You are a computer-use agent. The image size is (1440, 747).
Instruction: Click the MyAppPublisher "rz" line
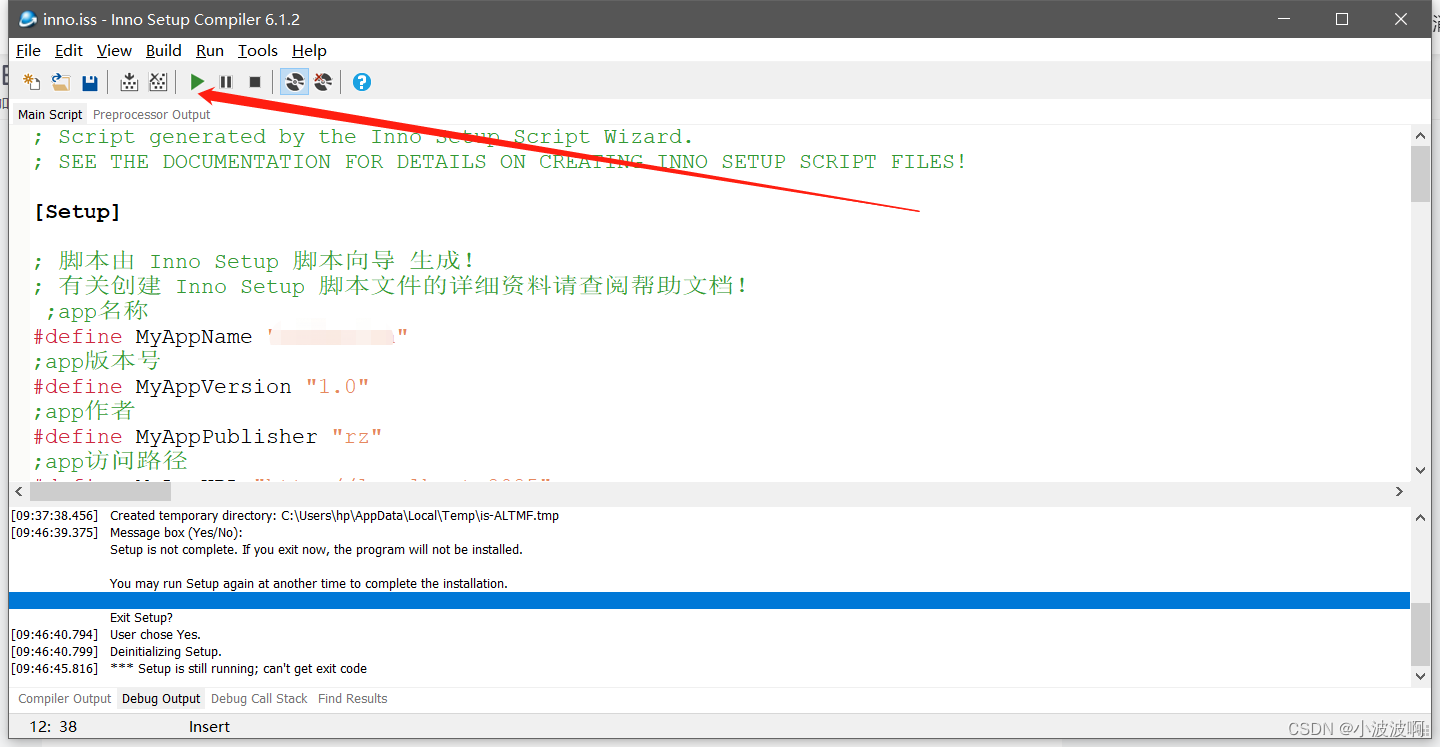point(207,436)
